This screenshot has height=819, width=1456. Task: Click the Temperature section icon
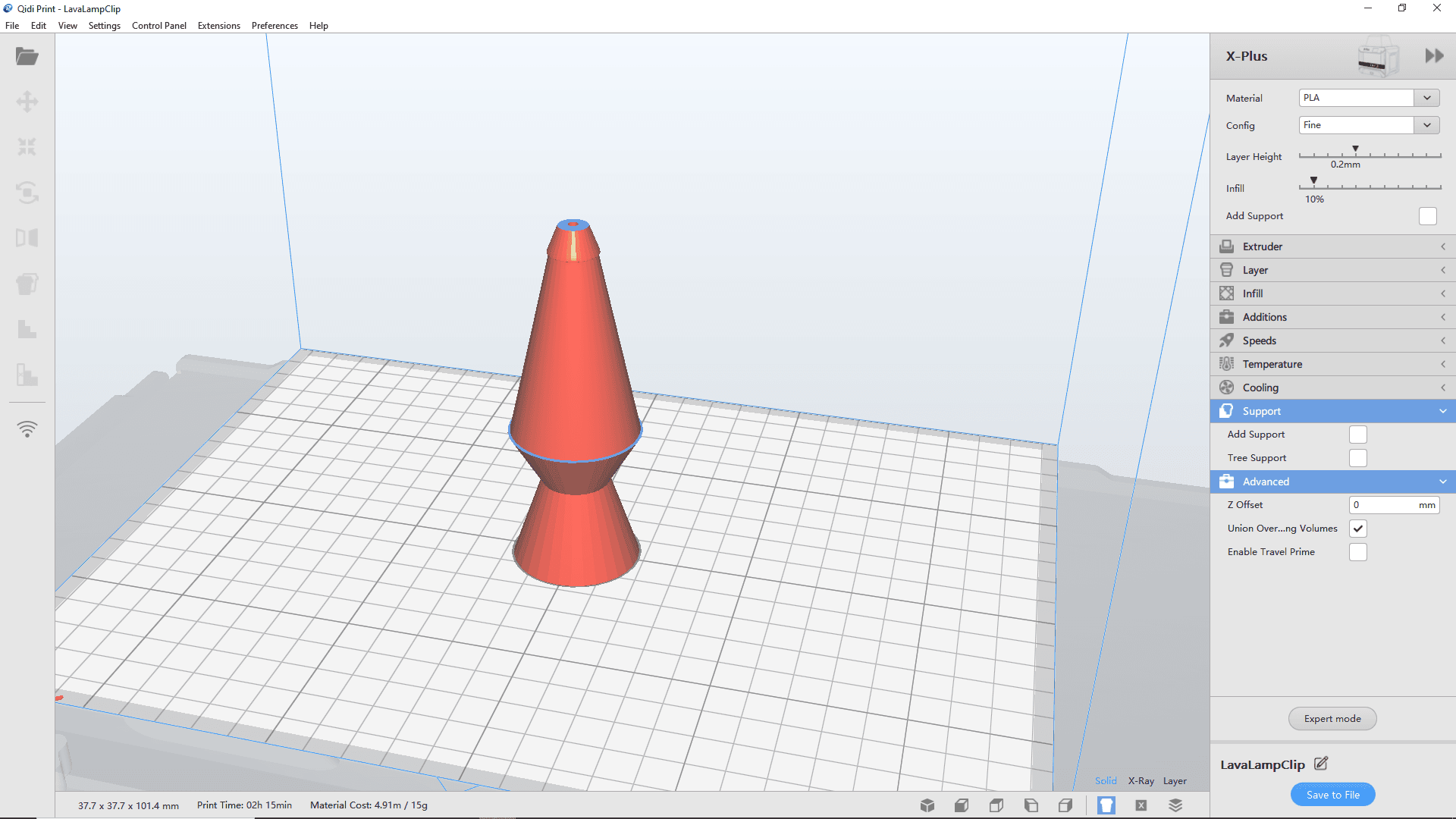[x=1226, y=364]
